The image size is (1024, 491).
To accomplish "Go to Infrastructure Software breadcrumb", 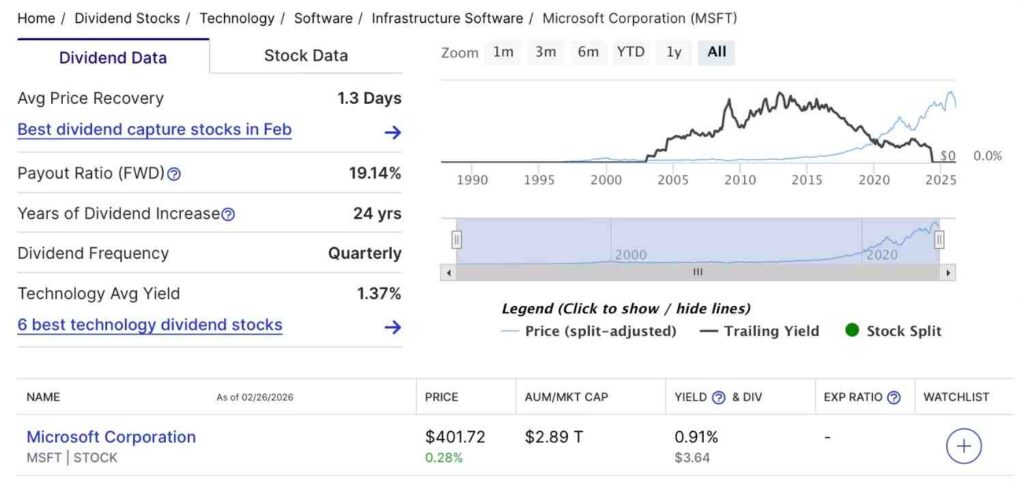I will [x=447, y=18].
